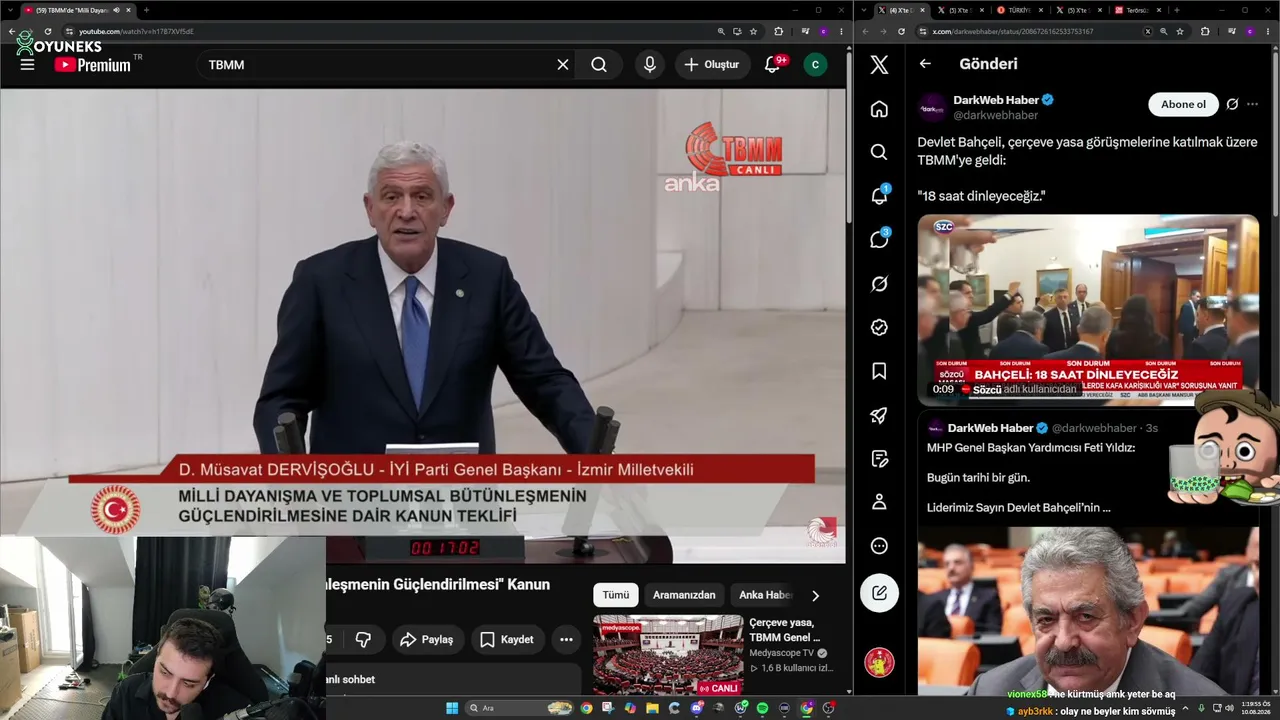Open X bookmarks
This screenshot has width=1280, height=720.
879,371
